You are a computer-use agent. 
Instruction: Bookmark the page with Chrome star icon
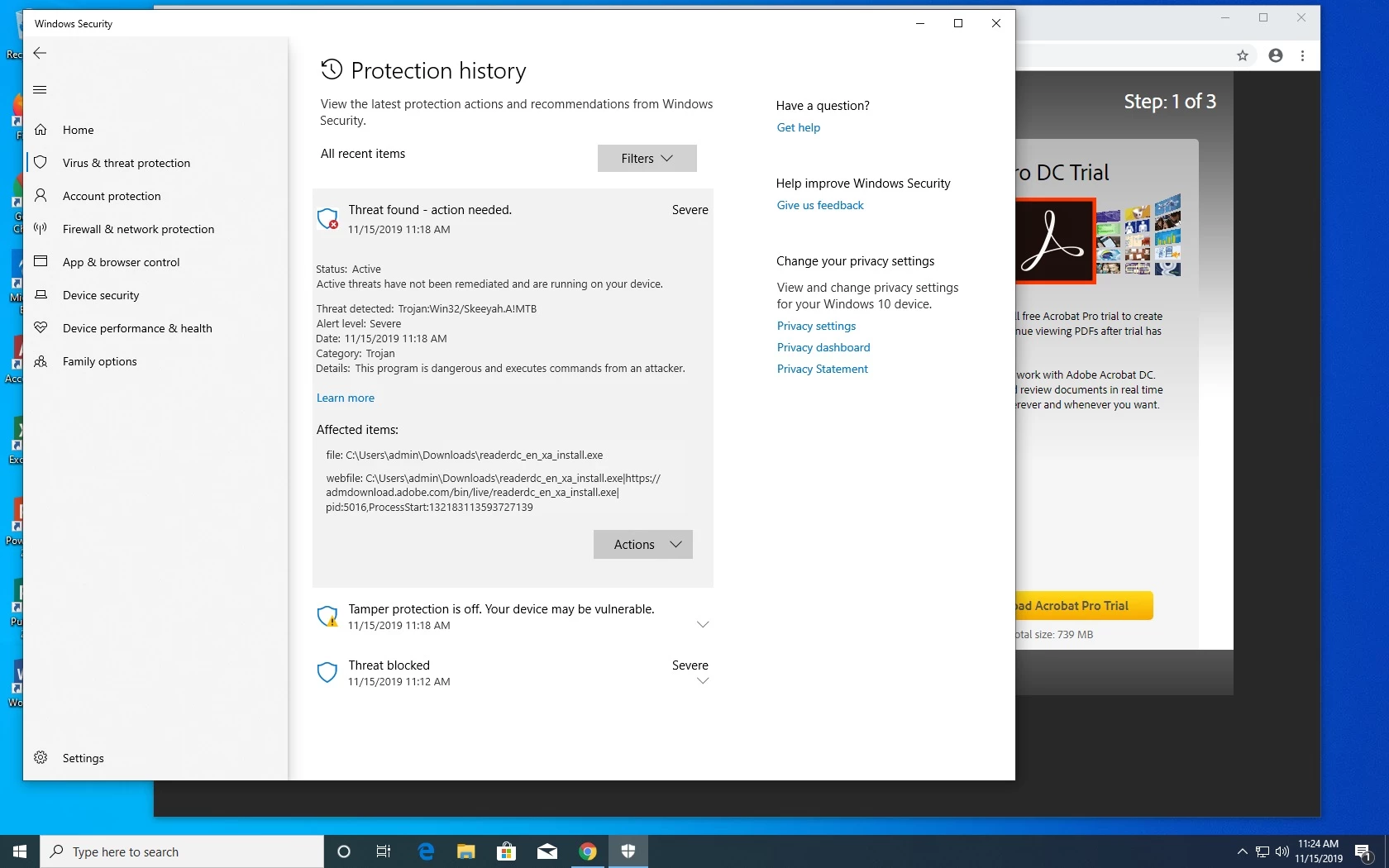point(1243,55)
